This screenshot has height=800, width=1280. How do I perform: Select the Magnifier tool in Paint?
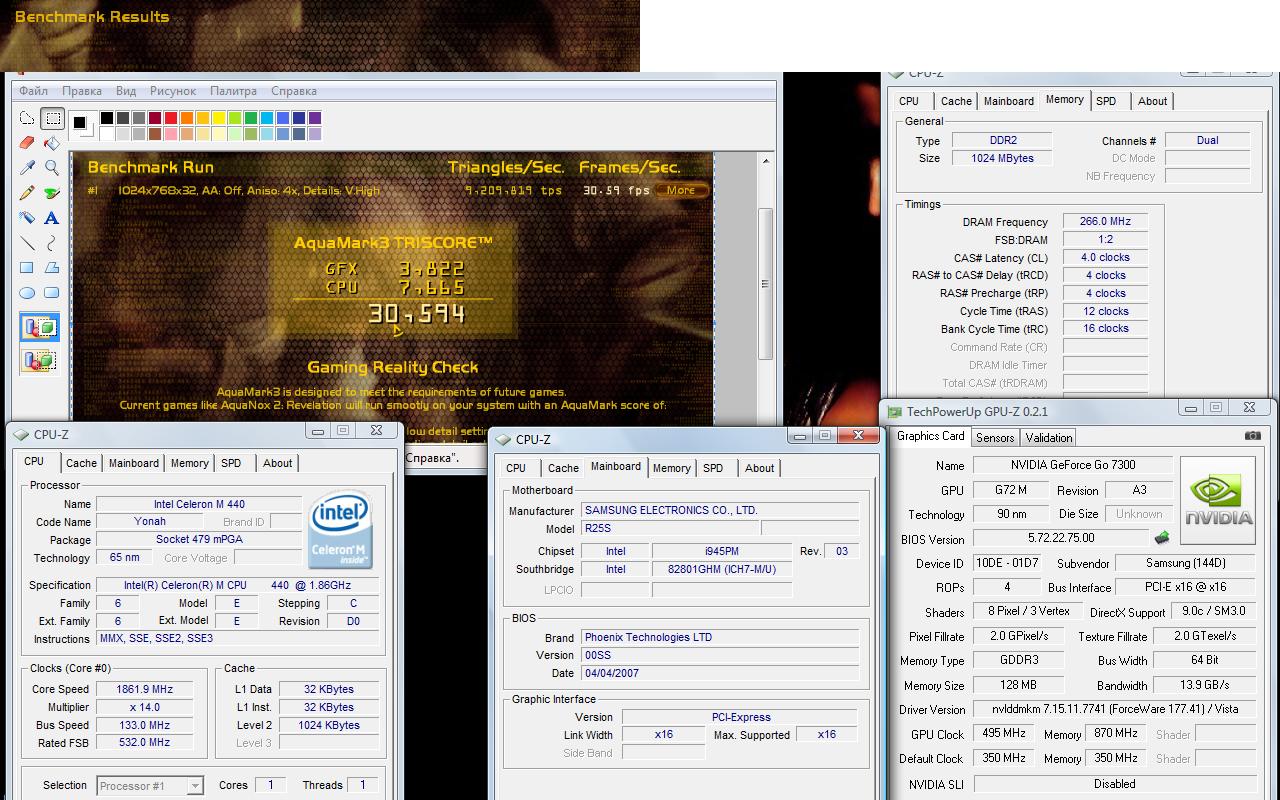click(x=52, y=168)
